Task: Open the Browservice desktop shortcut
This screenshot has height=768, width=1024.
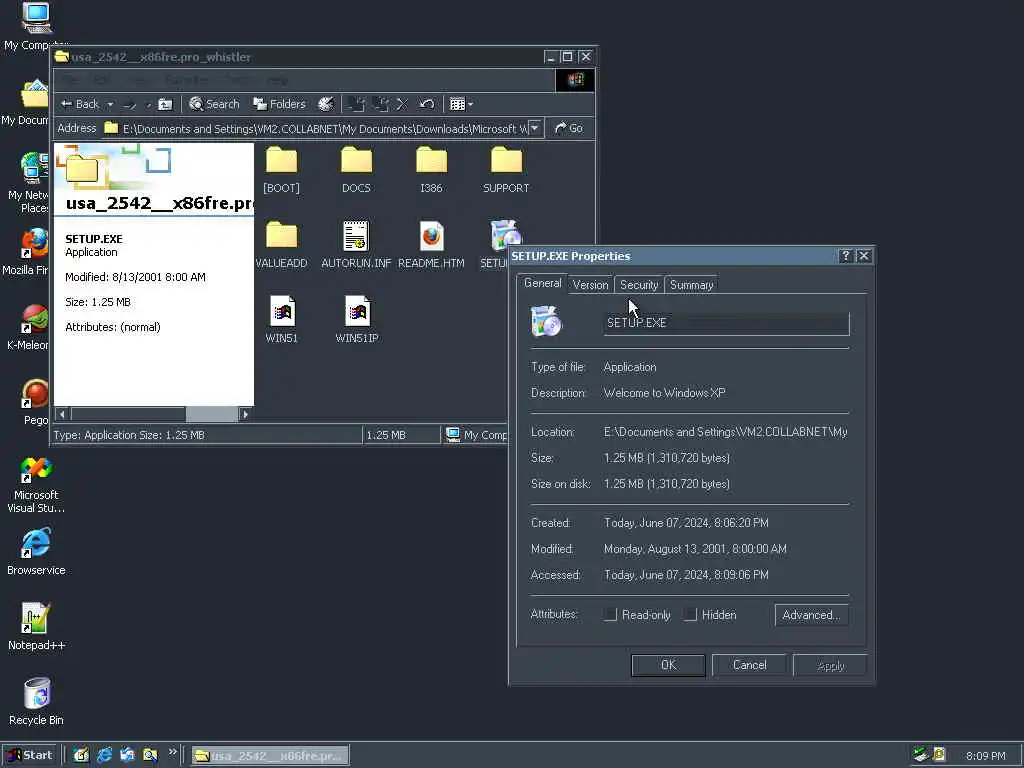Action: click(36, 552)
